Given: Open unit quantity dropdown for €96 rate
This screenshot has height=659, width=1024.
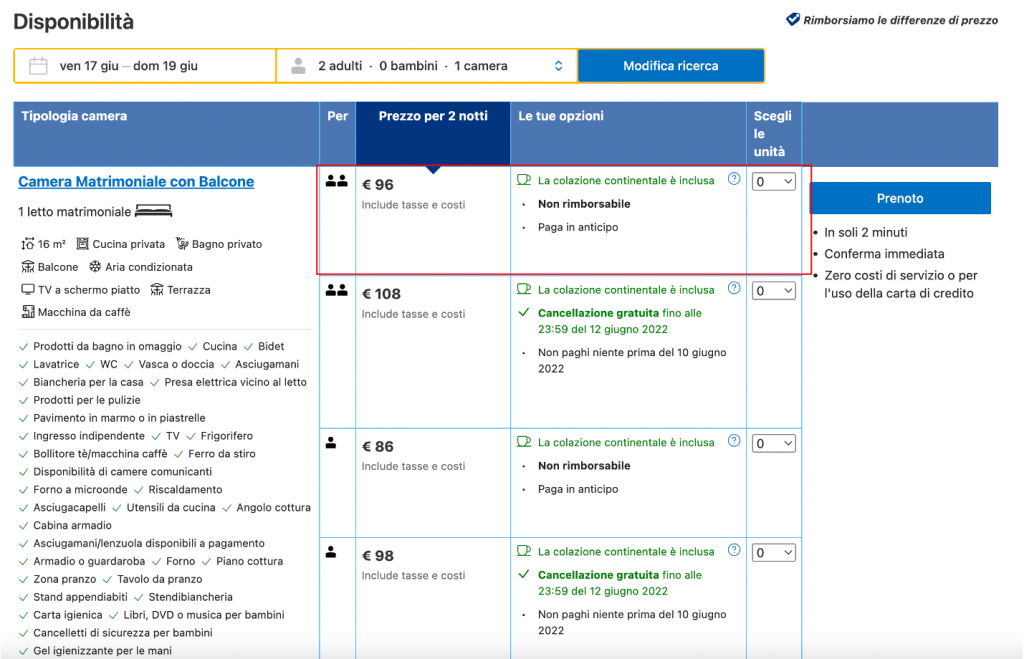Looking at the screenshot, I should pyautogui.click(x=774, y=182).
